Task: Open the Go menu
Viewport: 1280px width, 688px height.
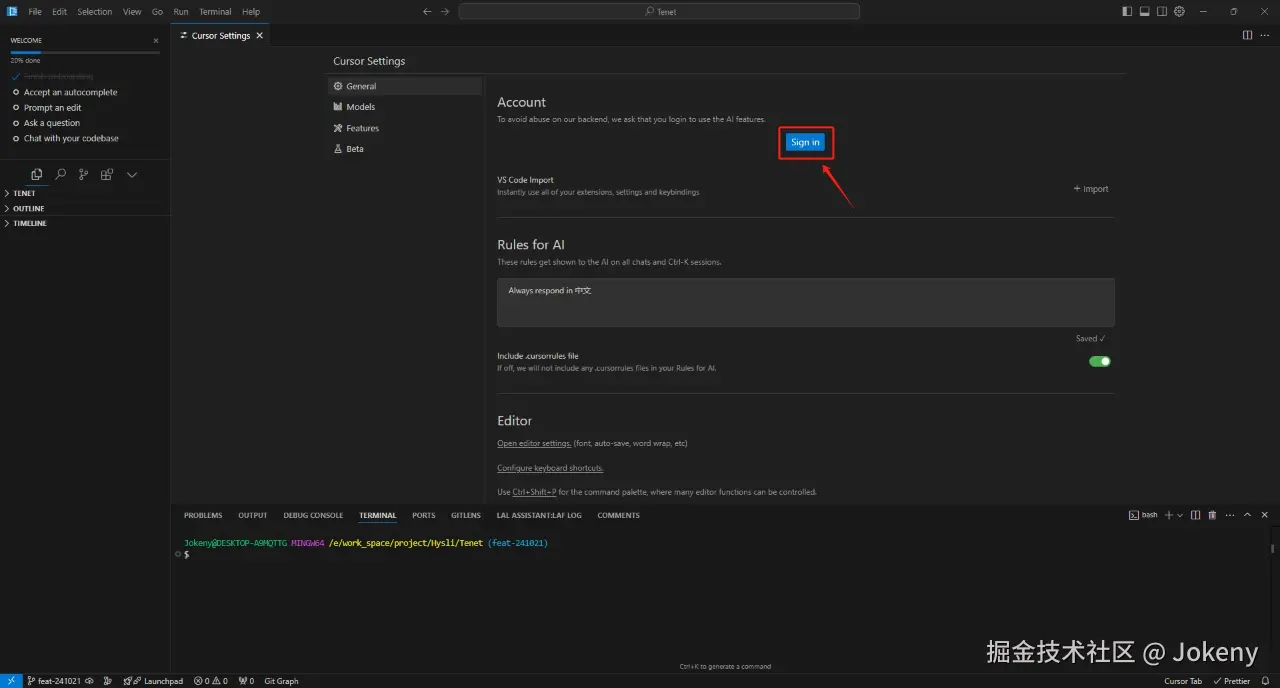Action: pyautogui.click(x=157, y=12)
